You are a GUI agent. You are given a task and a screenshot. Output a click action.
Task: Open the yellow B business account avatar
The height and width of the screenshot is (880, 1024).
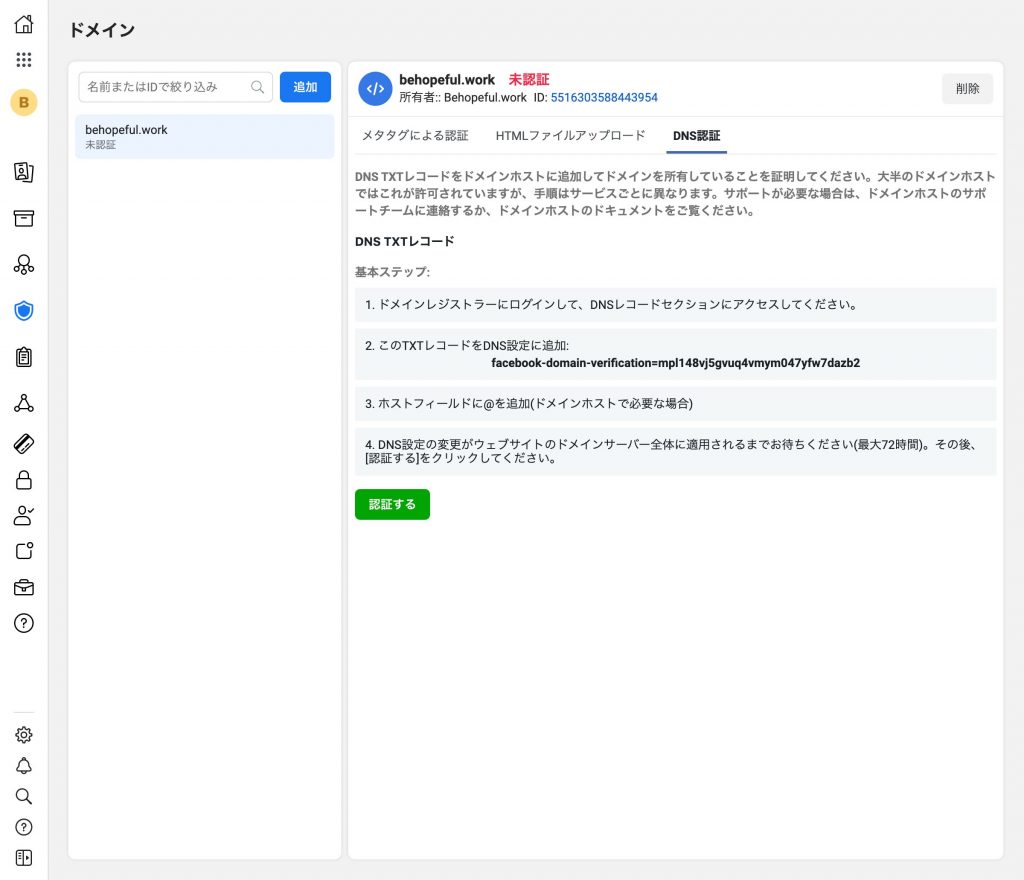24,102
